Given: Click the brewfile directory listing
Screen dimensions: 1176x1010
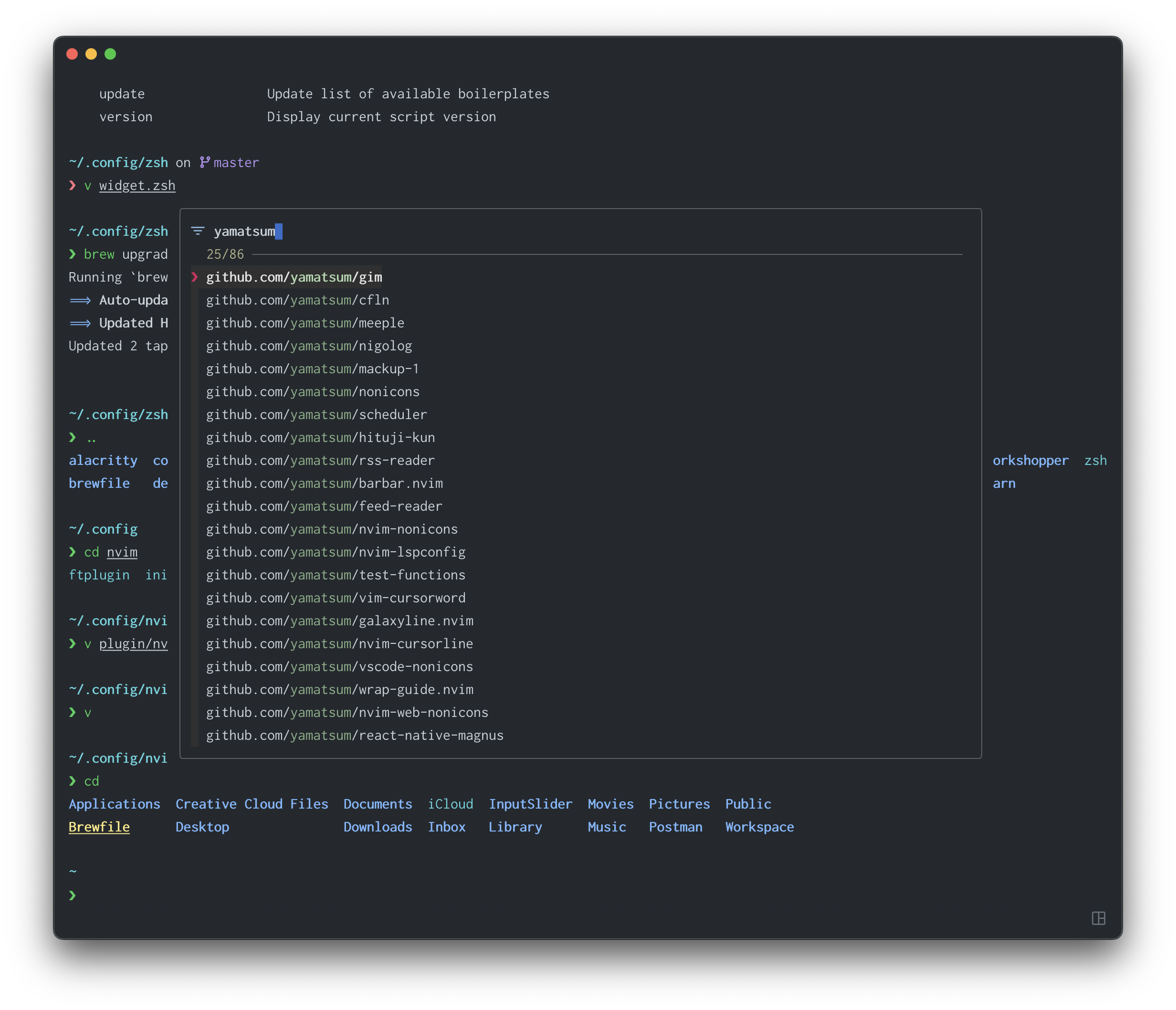Looking at the screenshot, I should tap(99, 483).
